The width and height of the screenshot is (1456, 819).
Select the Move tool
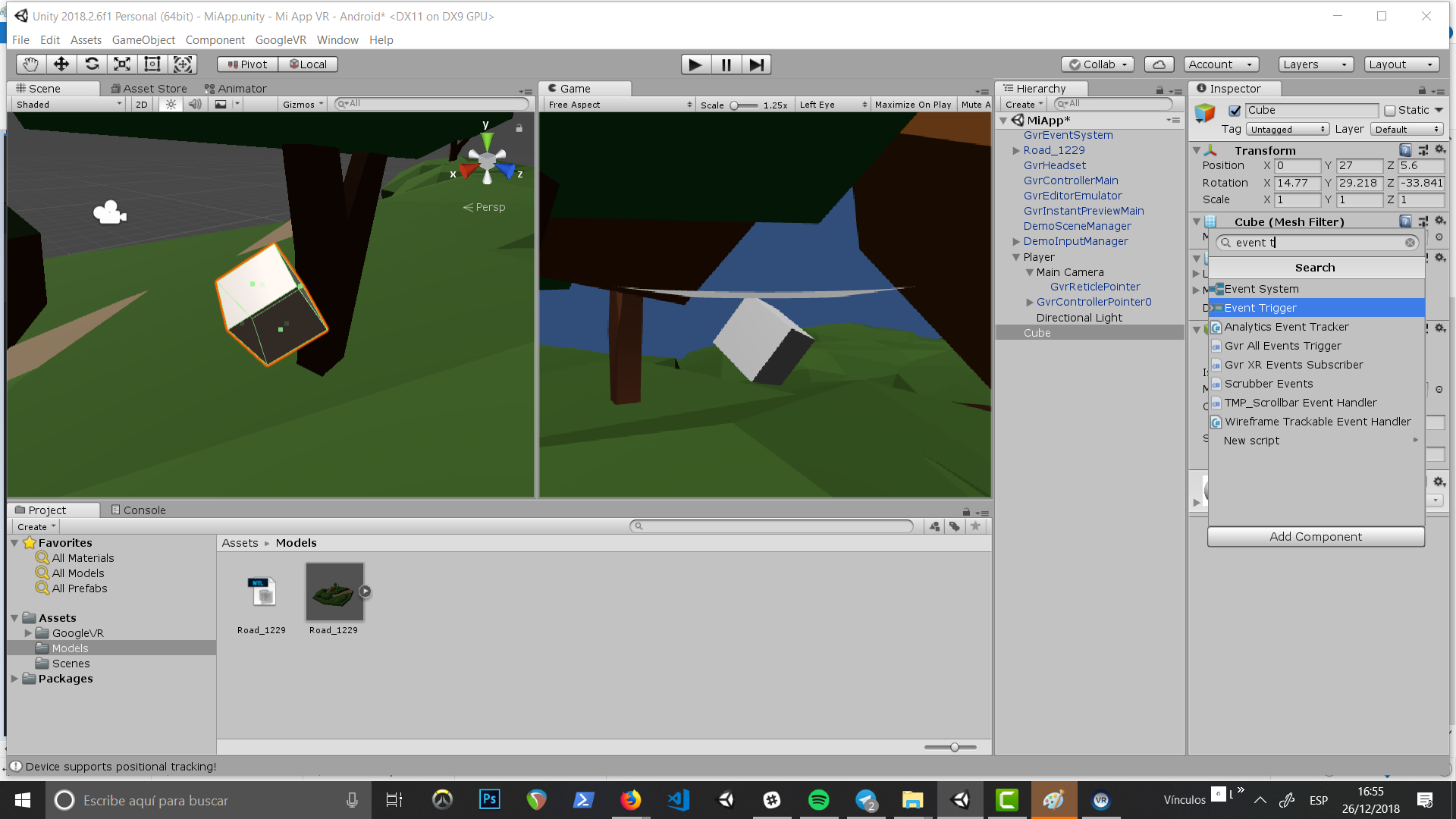tap(61, 64)
